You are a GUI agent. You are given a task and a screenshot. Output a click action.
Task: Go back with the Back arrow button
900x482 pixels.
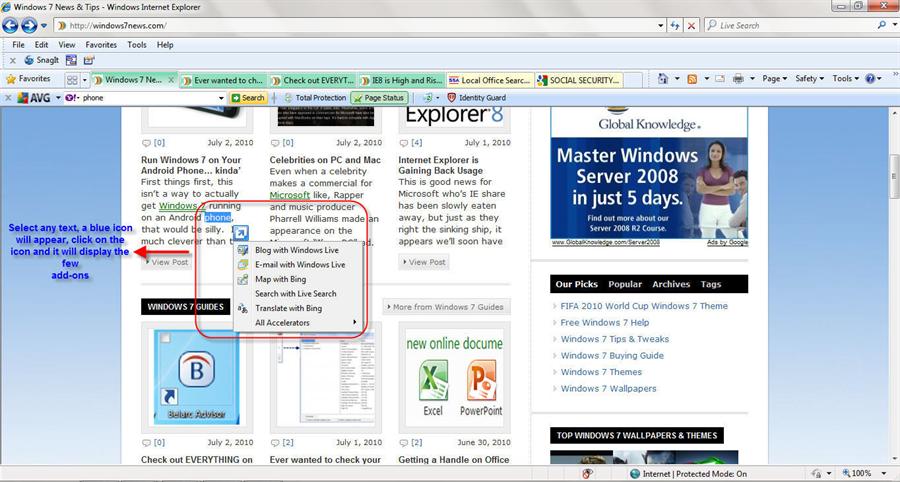(x=10, y=25)
